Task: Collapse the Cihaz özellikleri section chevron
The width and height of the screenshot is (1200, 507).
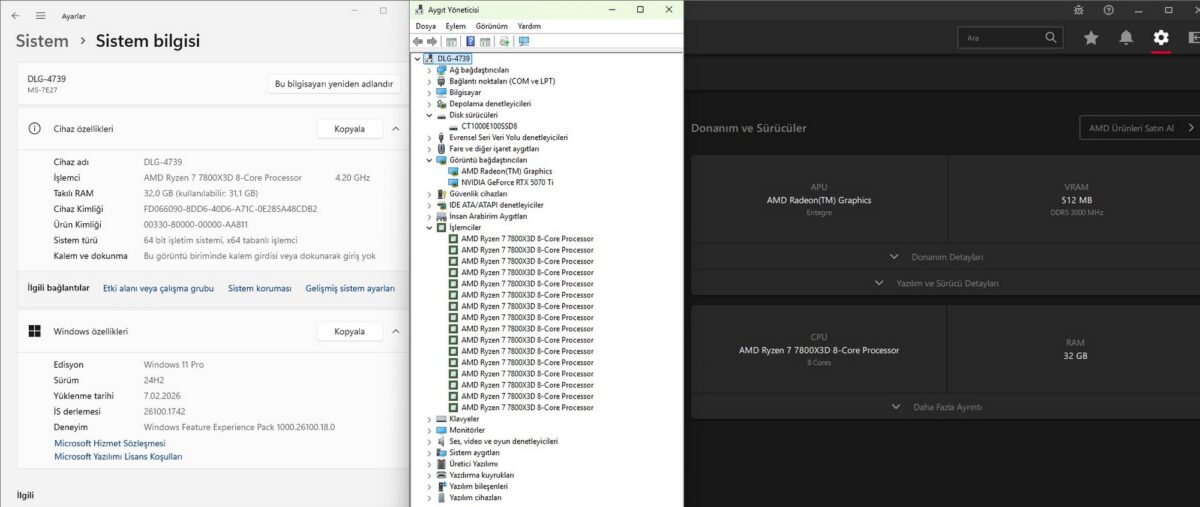Action: pos(395,129)
